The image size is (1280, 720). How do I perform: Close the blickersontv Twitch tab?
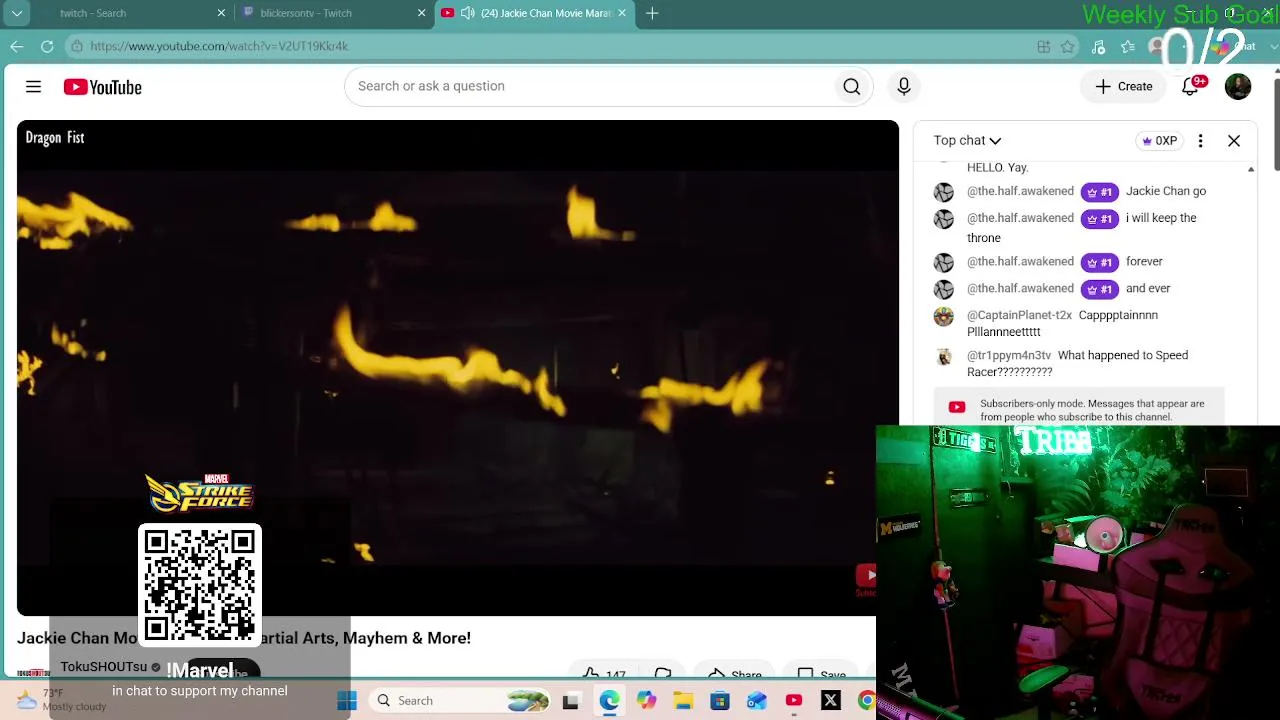(x=421, y=13)
